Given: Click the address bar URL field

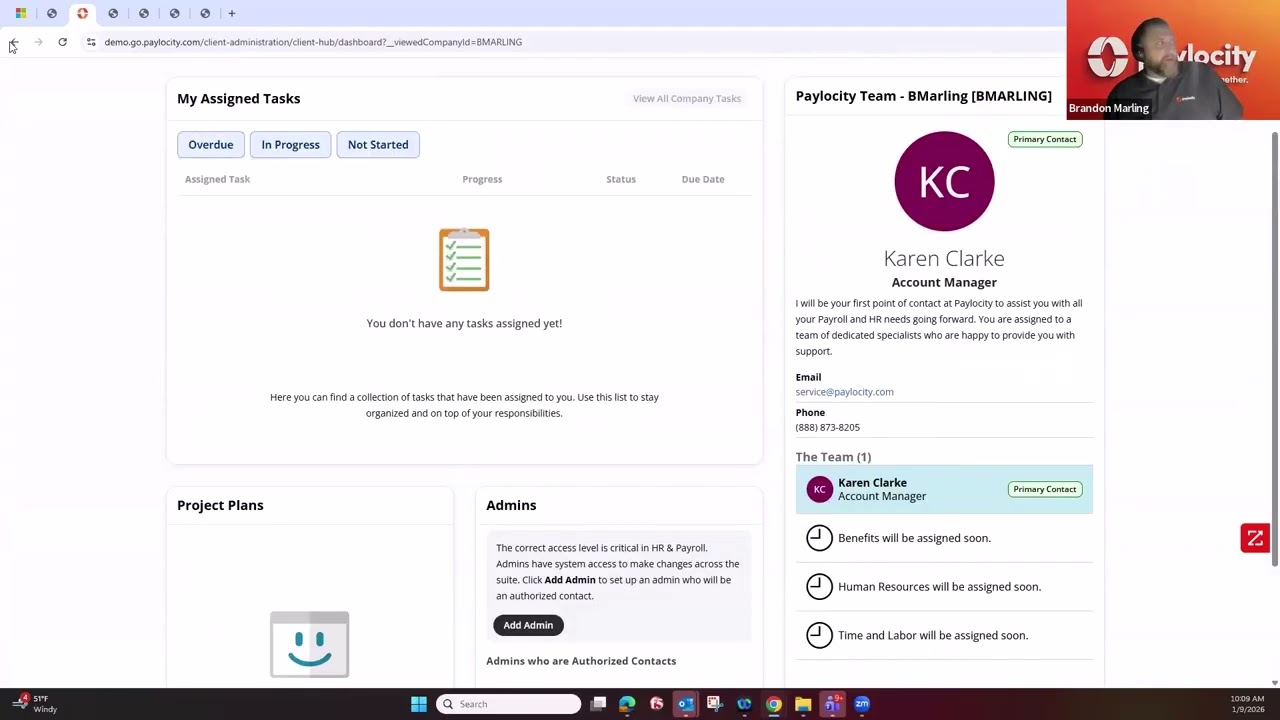Looking at the screenshot, I should click(313, 42).
